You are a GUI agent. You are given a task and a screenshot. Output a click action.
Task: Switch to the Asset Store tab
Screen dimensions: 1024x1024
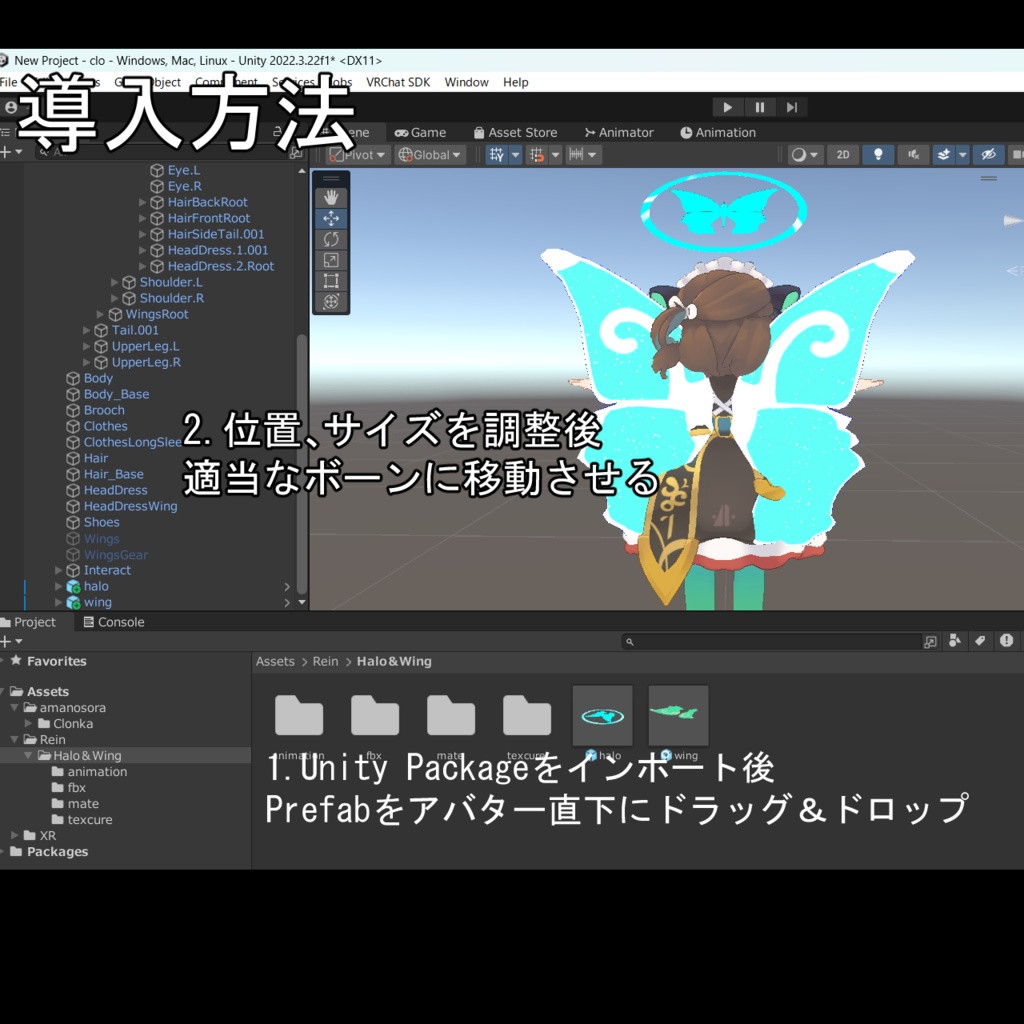pos(515,133)
